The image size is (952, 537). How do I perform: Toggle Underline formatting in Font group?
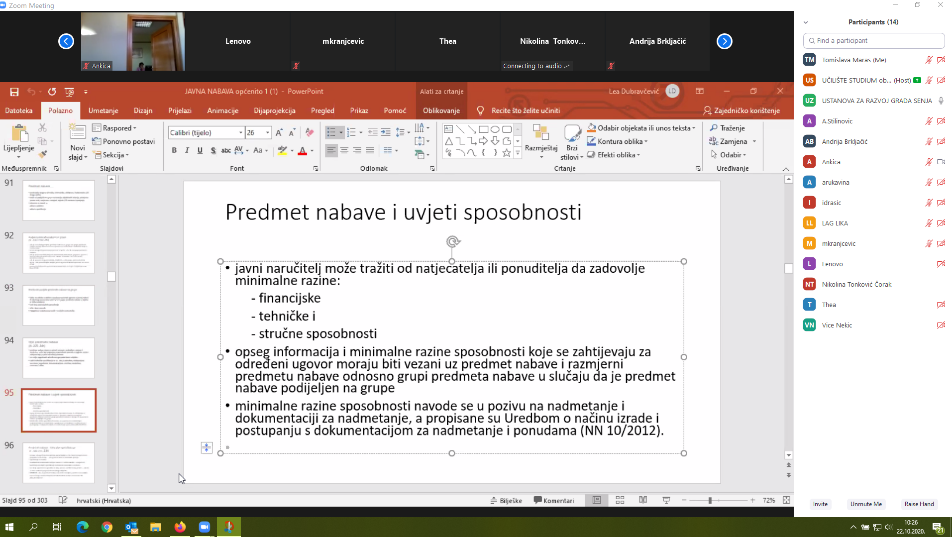[x=200, y=151]
